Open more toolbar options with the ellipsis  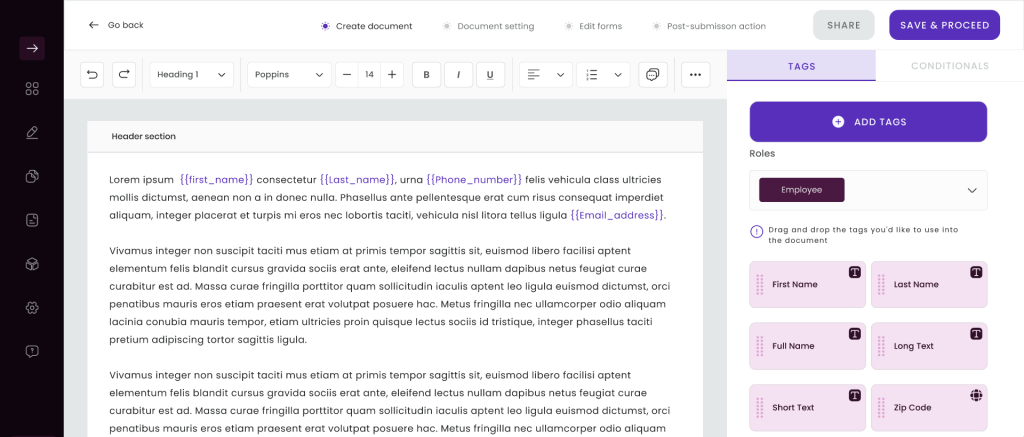click(696, 75)
